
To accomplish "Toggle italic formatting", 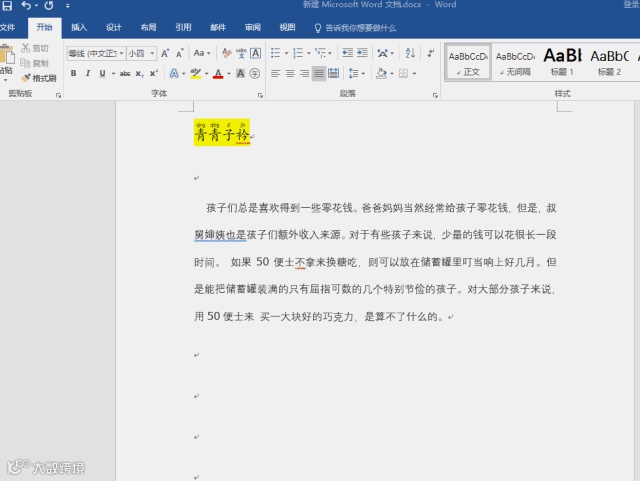I will [88, 73].
